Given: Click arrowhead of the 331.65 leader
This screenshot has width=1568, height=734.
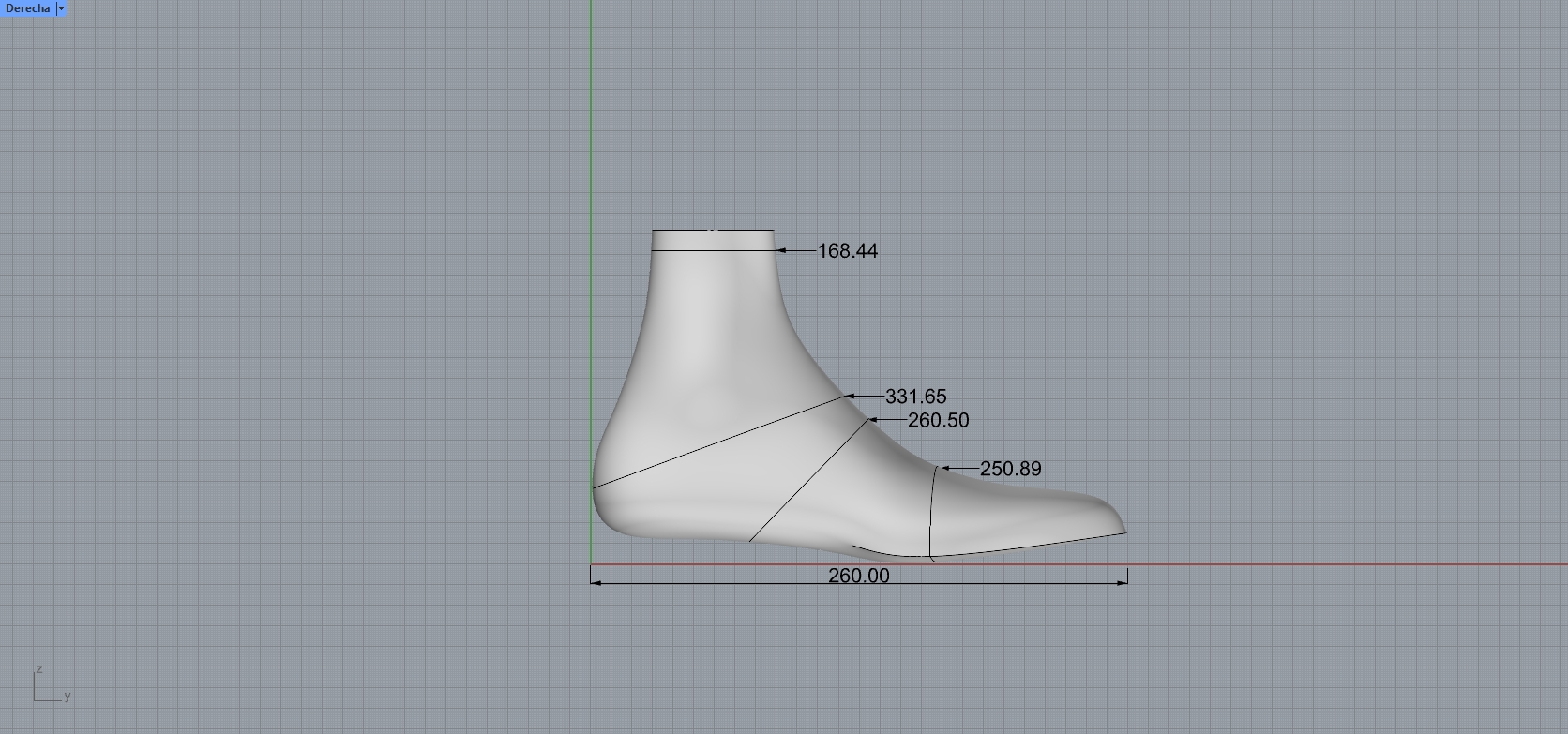Looking at the screenshot, I should point(850,397).
